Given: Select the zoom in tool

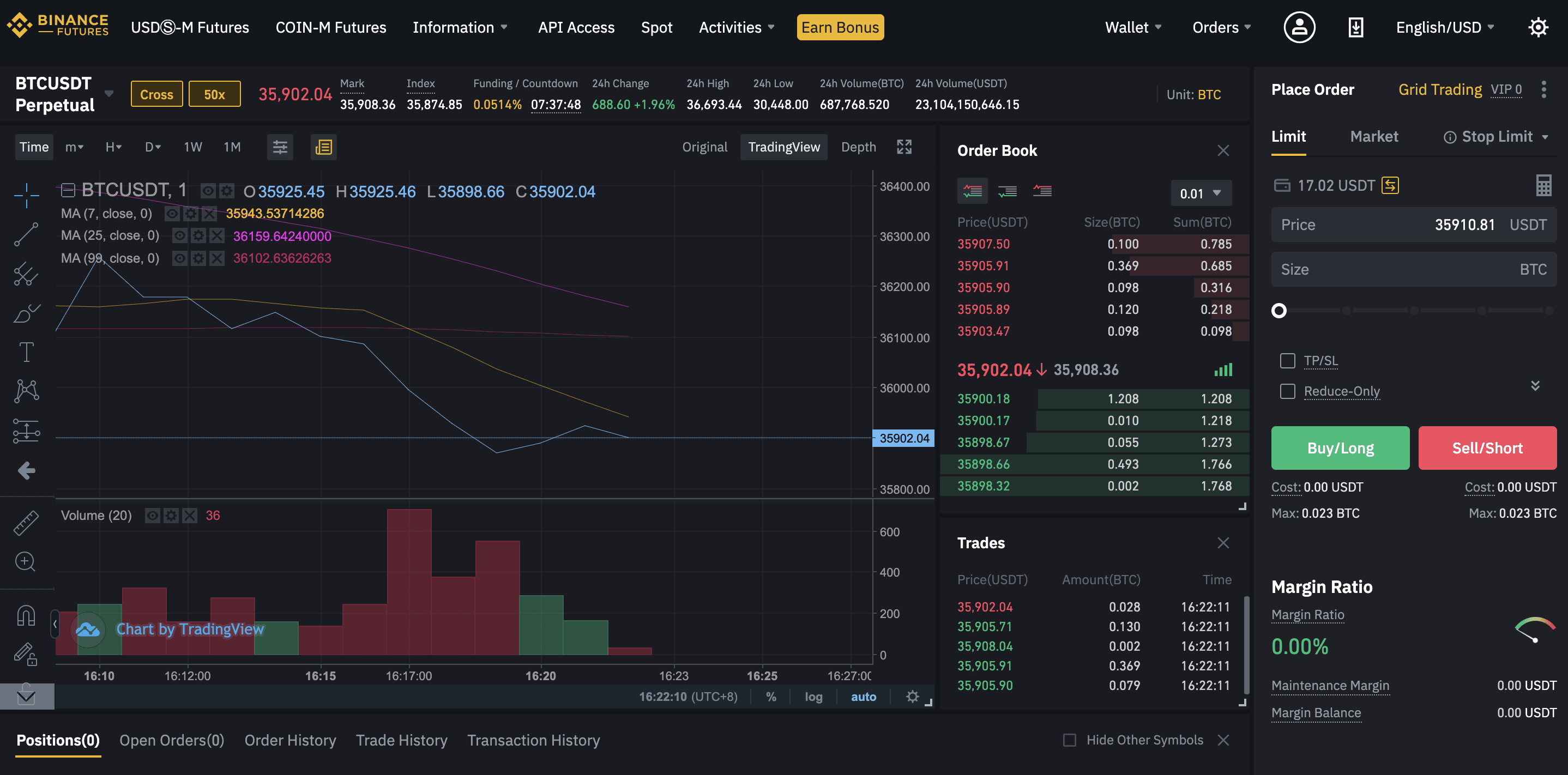Looking at the screenshot, I should pos(25,561).
